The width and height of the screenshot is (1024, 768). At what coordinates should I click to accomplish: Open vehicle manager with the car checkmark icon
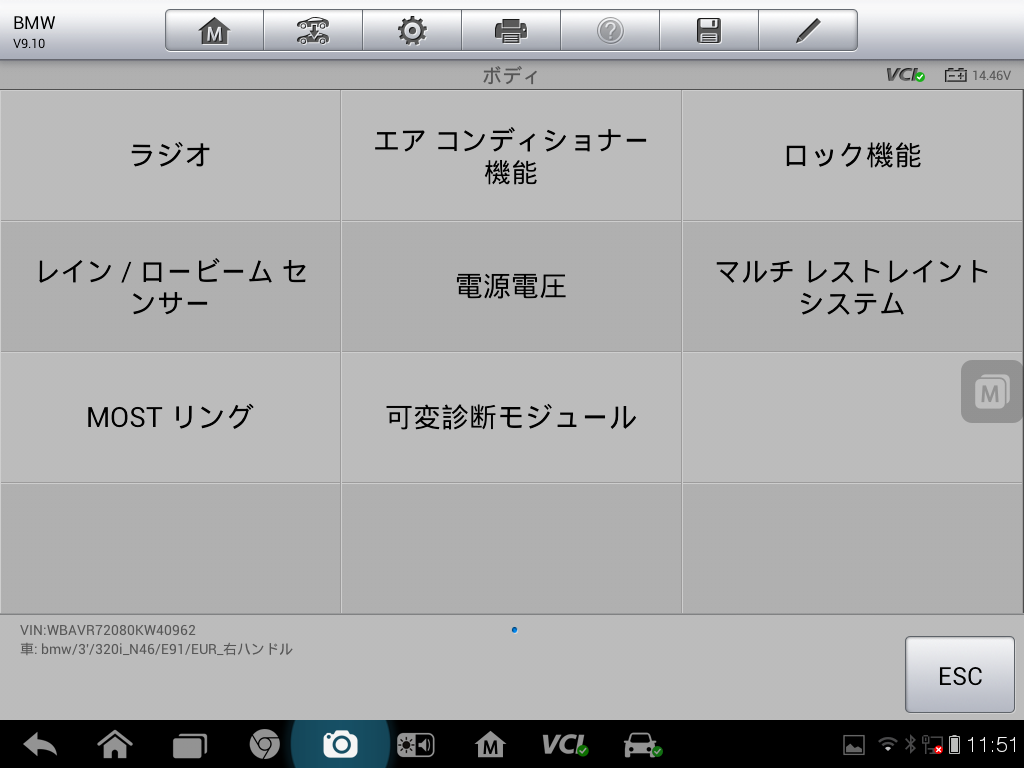click(x=640, y=742)
